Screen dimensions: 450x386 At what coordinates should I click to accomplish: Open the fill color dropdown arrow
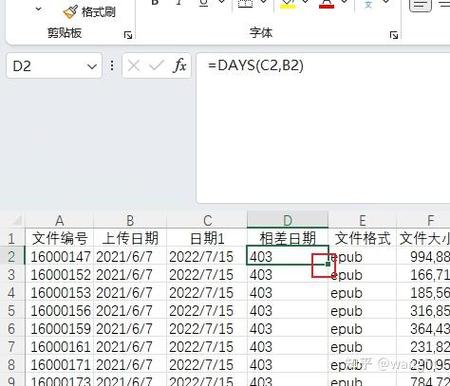pos(305,2)
